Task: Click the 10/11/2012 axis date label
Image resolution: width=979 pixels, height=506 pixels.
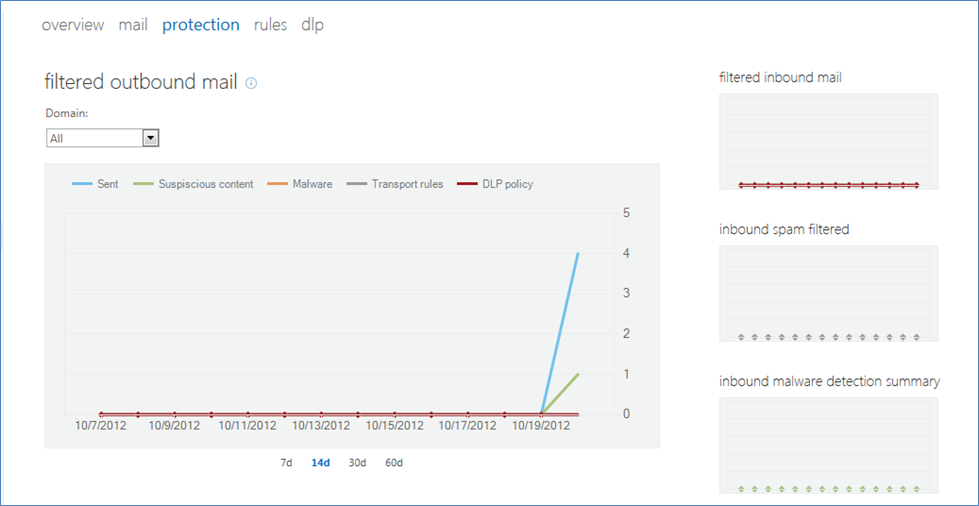Action: click(248, 426)
